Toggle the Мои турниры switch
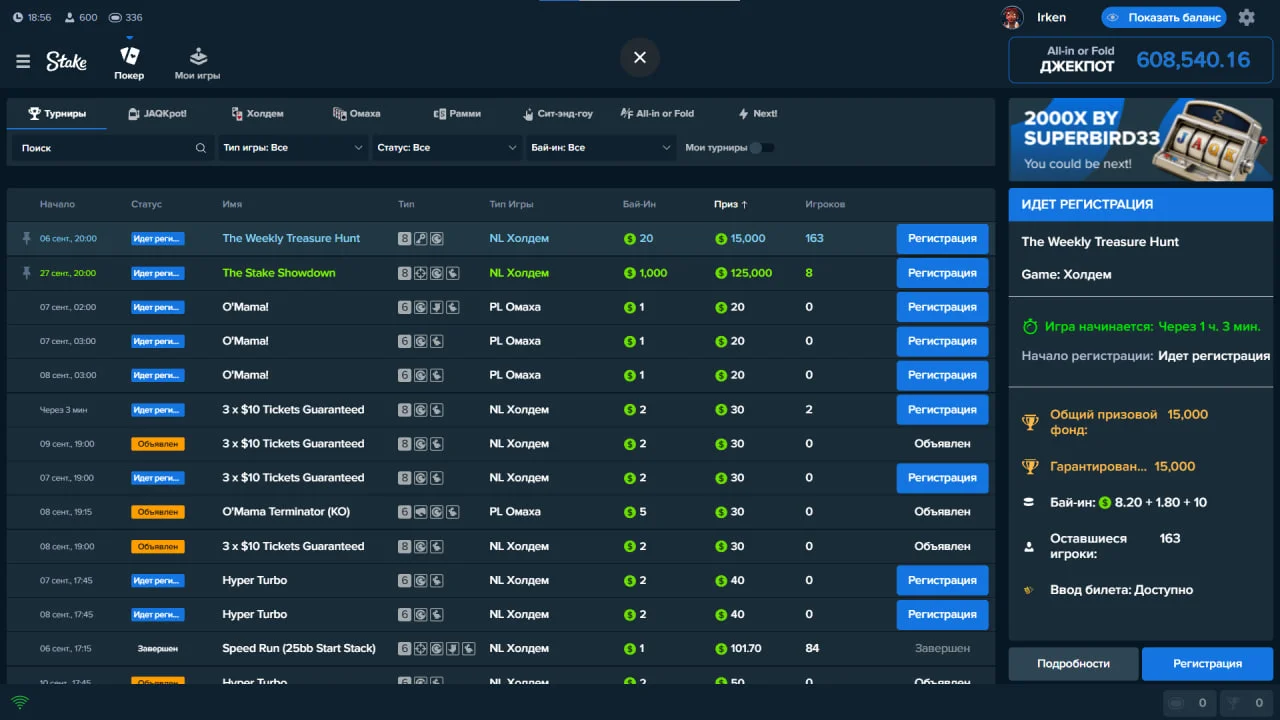 pos(762,148)
